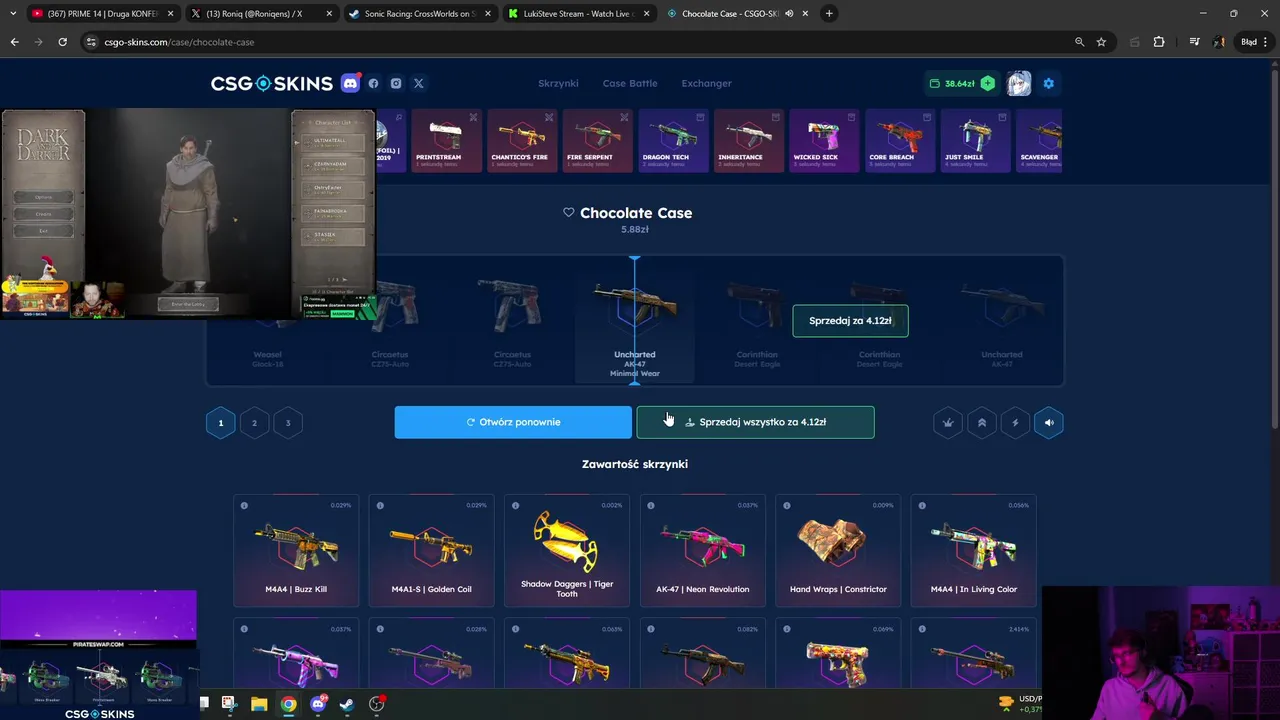1280x720 pixels.
Task: Open info for AK-47 Neon Revolution
Action: coord(651,505)
